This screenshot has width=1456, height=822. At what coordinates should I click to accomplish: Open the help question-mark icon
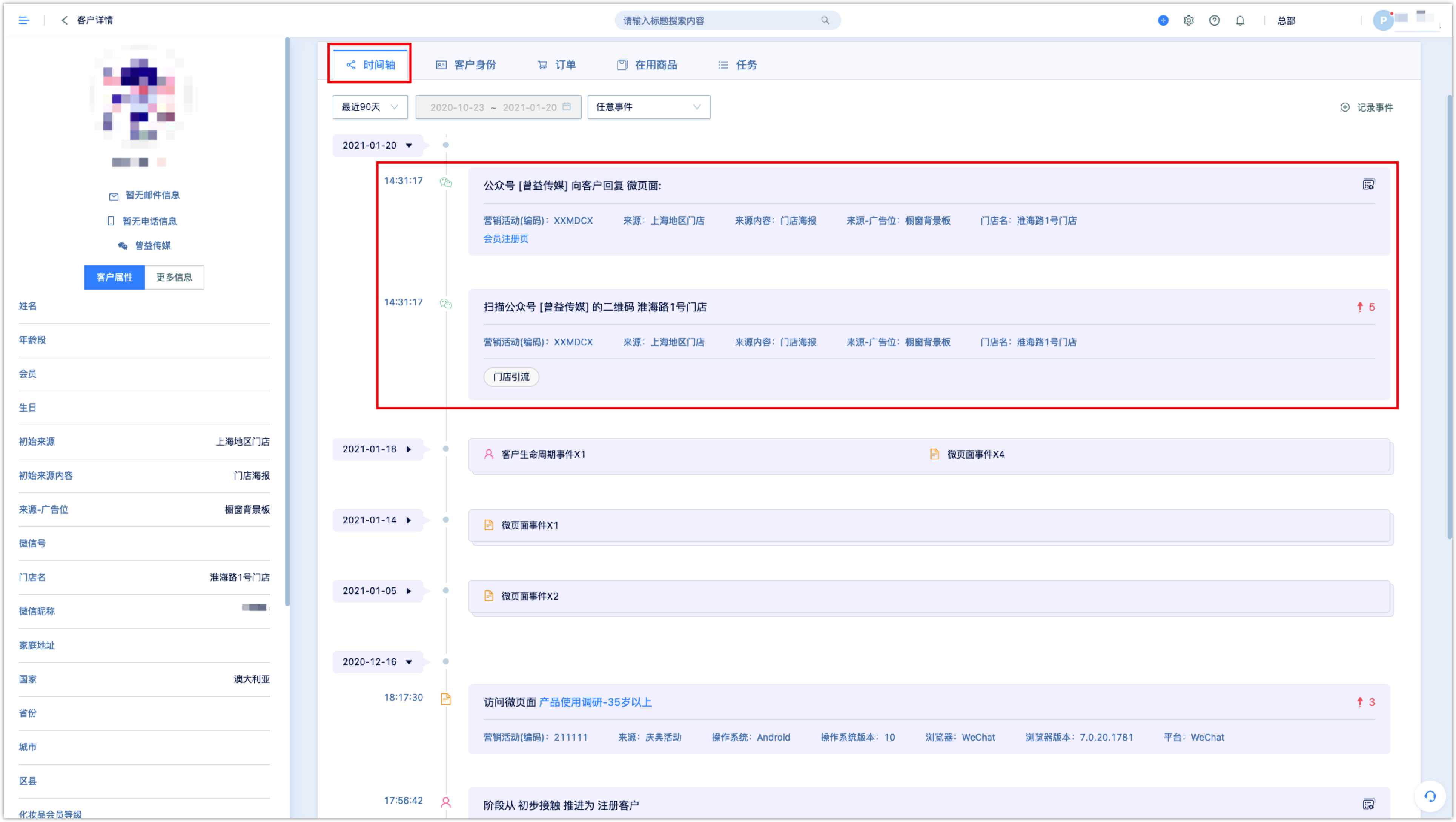1214,20
